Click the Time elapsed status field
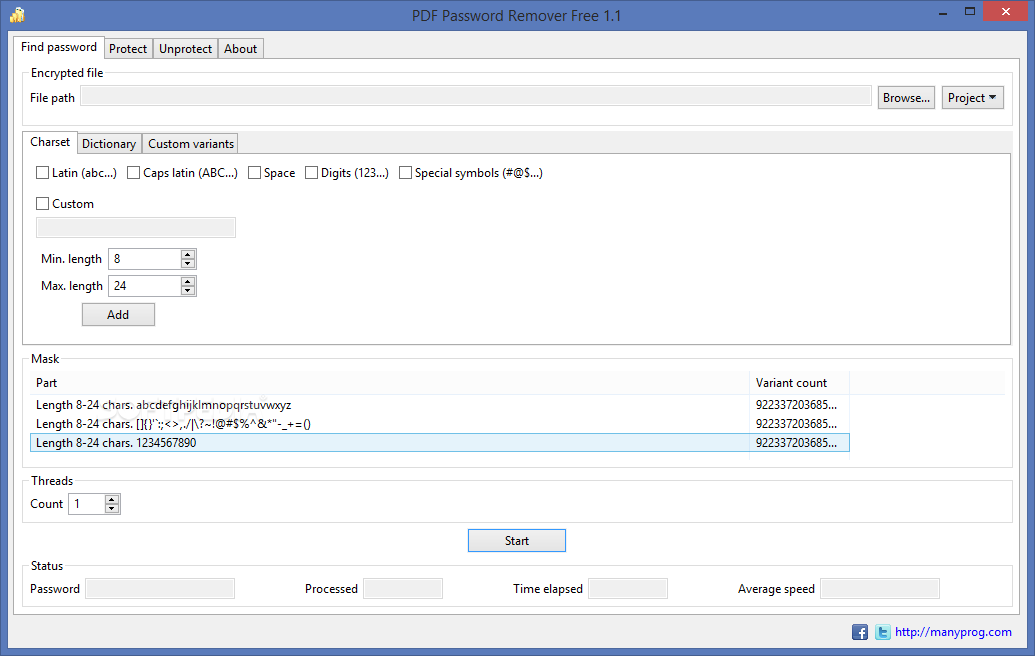This screenshot has height=656, width=1035. tap(628, 589)
